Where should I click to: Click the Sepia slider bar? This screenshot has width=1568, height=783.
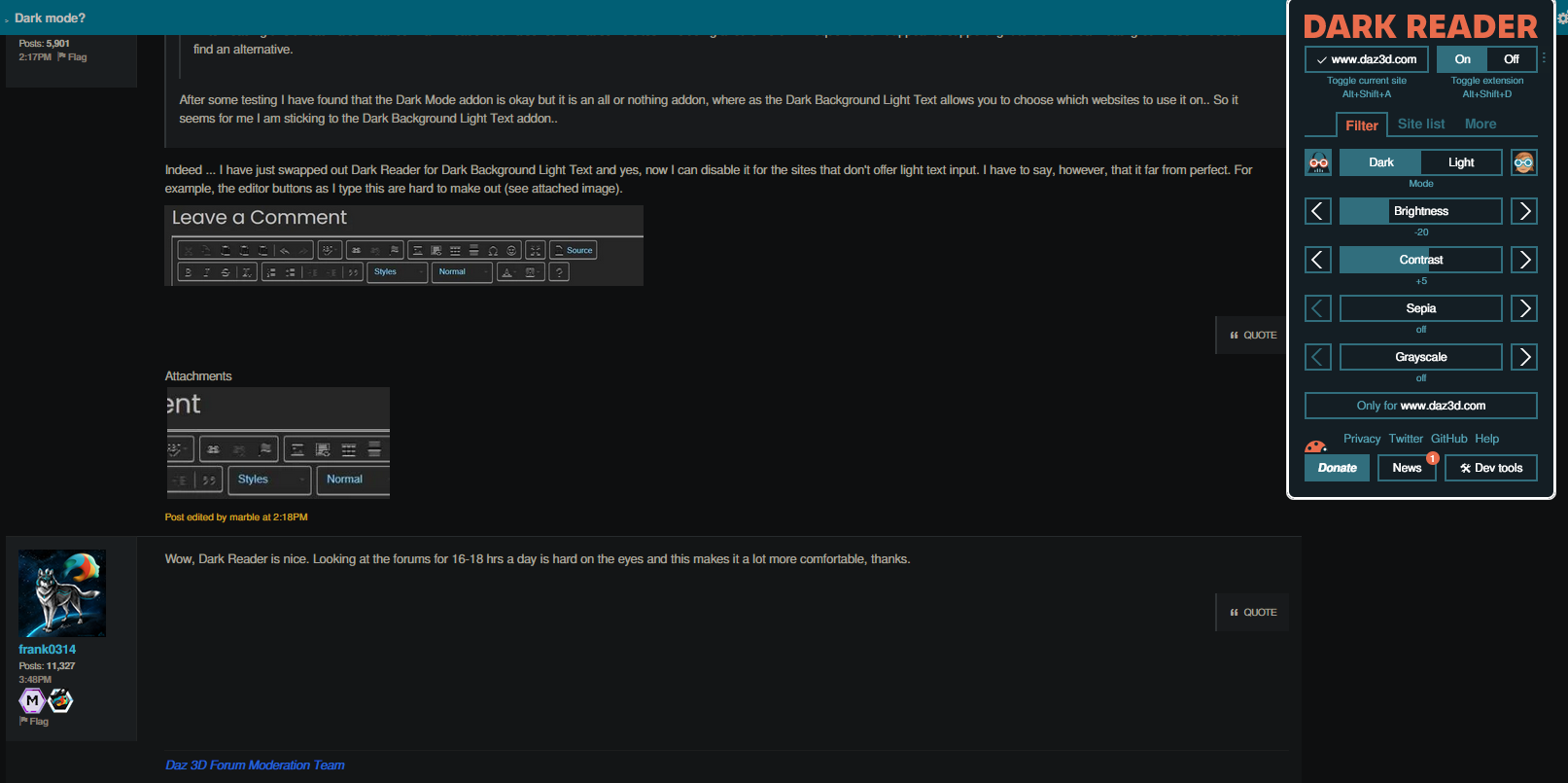(1421, 308)
